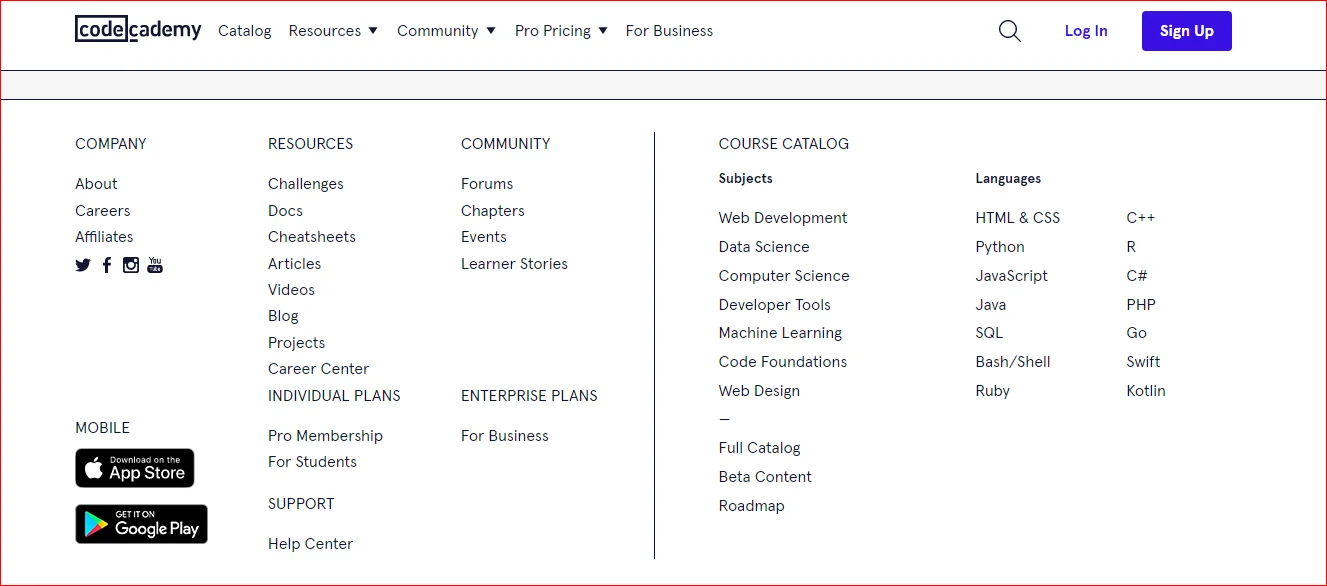1327x586 pixels.
Task: Expand the Resources dropdown in navbar
Action: tap(333, 31)
